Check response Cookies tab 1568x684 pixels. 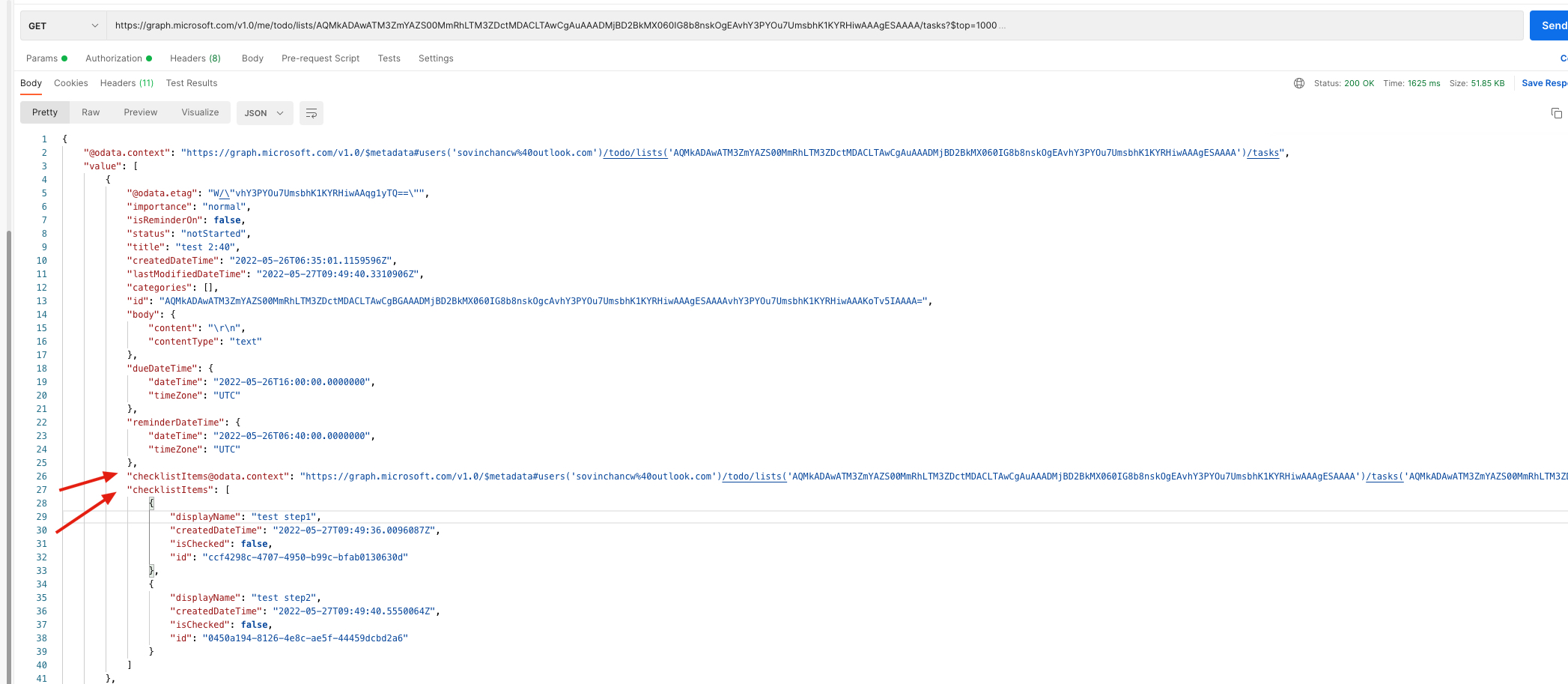tap(70, 82)
